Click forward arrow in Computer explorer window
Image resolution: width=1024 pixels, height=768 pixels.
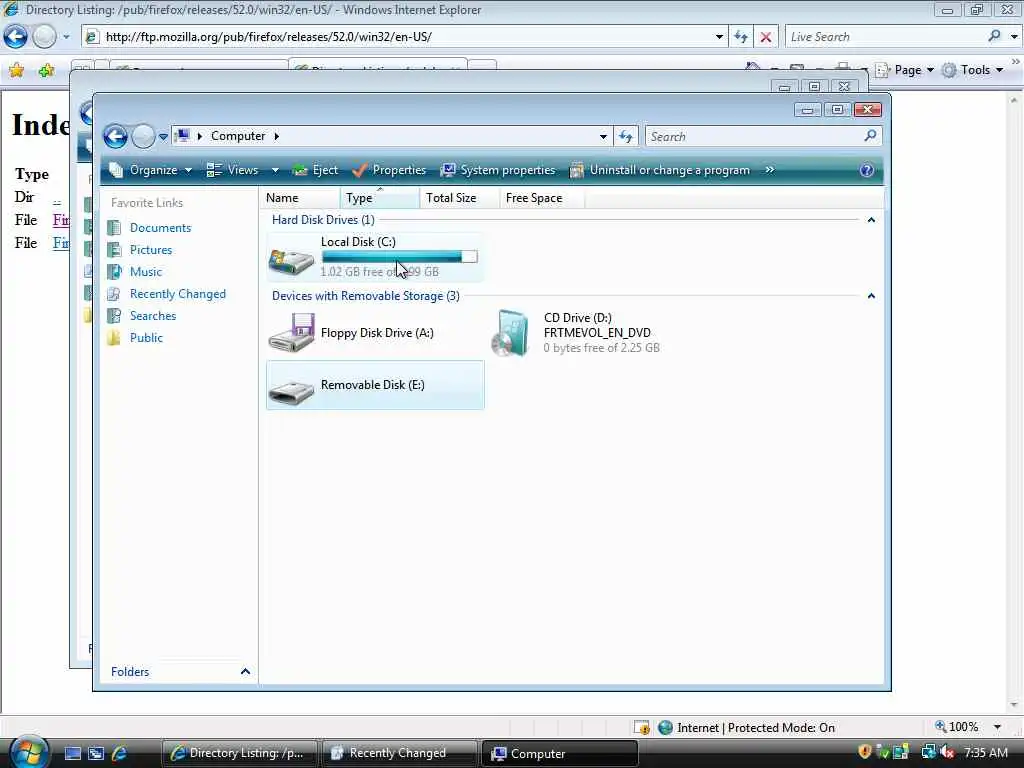[143, 136]
